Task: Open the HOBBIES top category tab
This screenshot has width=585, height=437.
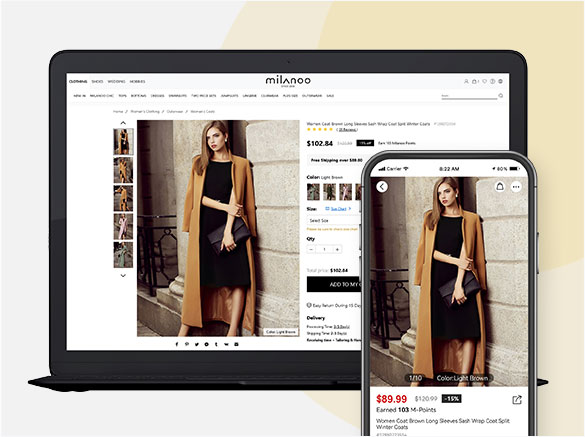Action: [137, 81]
